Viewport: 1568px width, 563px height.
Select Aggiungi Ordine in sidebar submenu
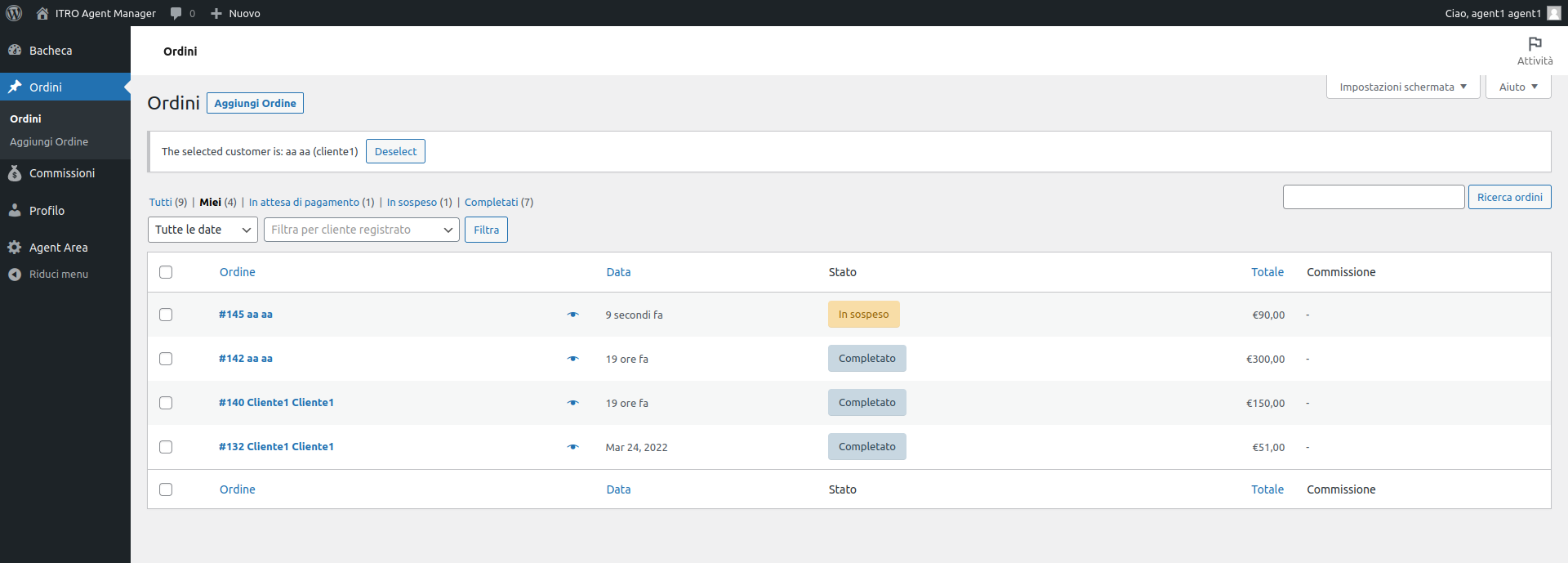[x=49, y=141]
